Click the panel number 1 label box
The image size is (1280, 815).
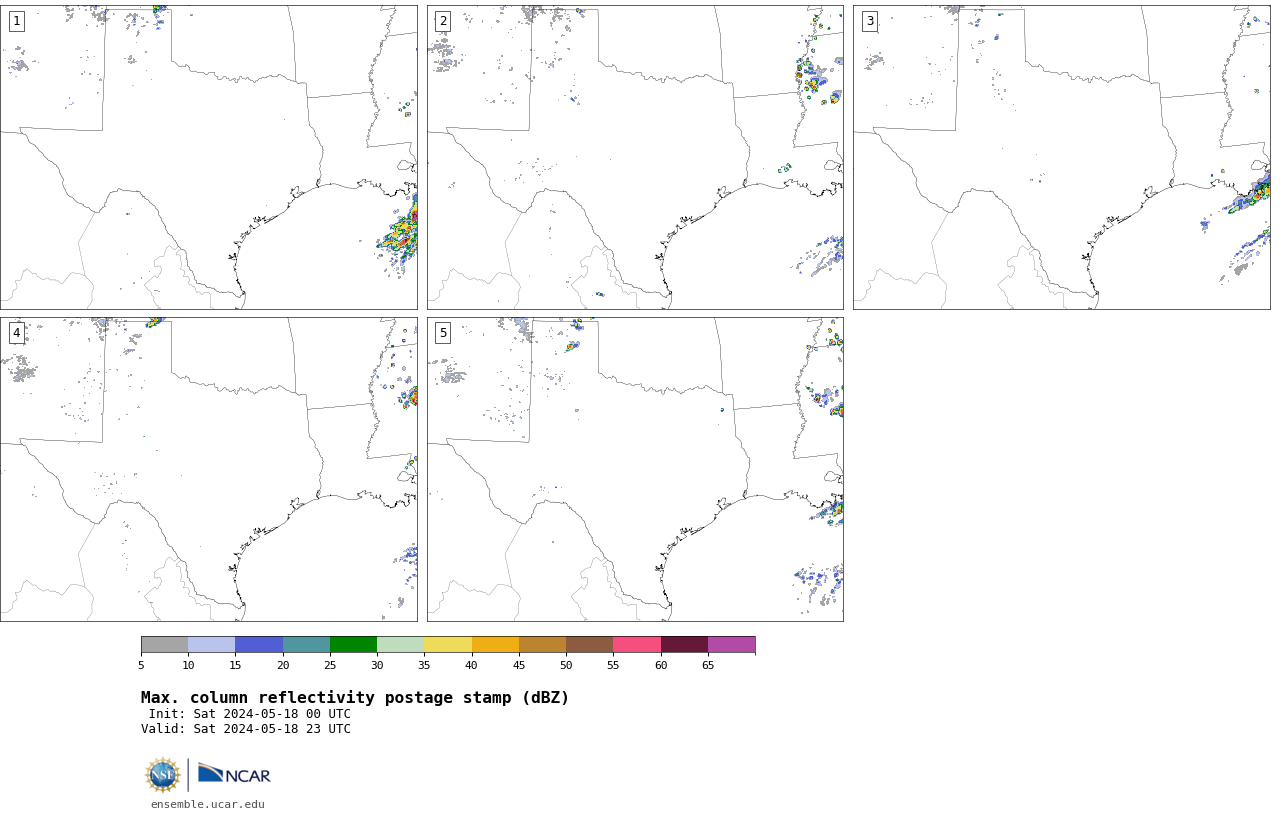click(16, 21)
